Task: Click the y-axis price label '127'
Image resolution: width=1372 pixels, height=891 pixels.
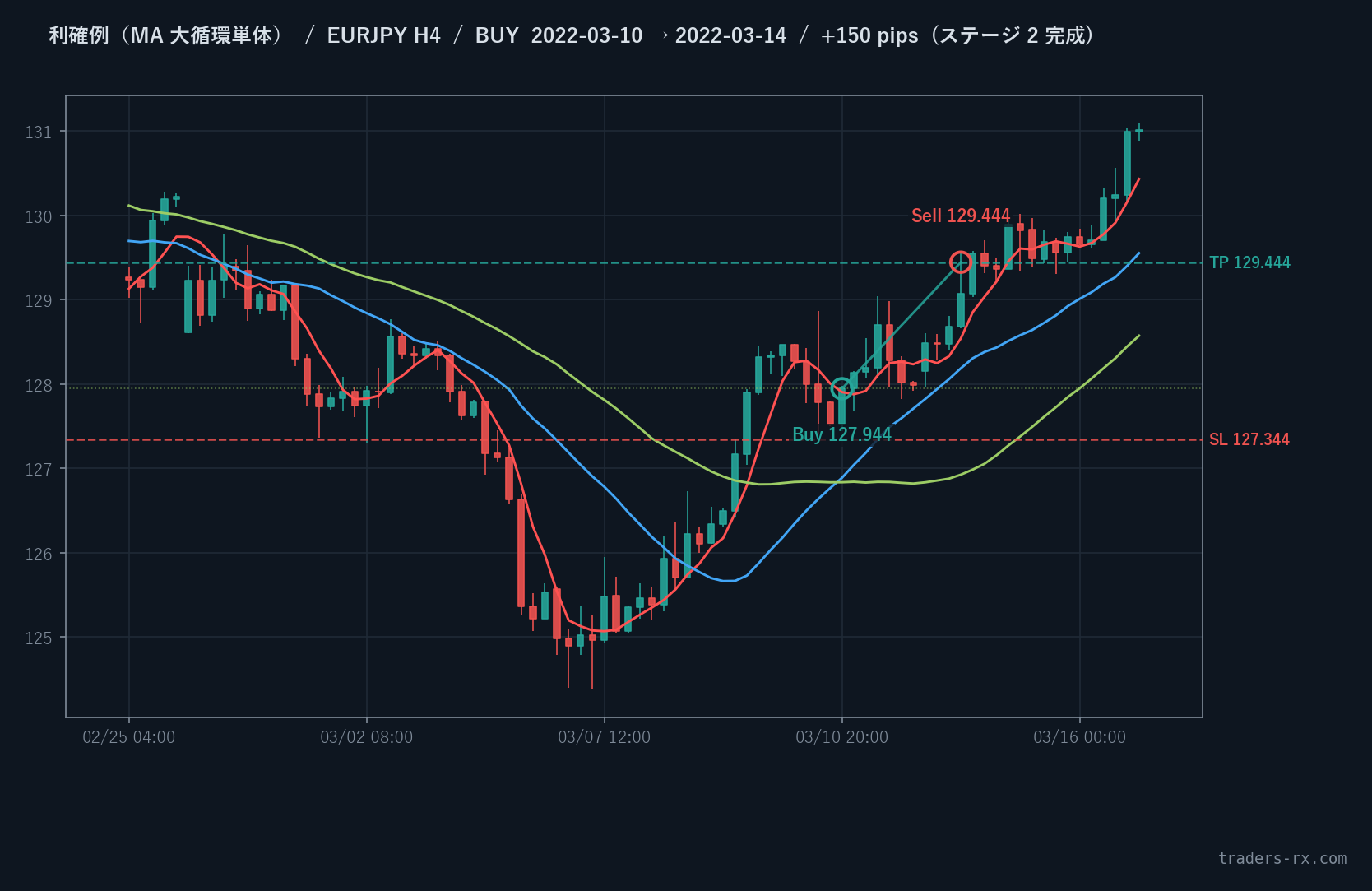Action: (38, 469)
